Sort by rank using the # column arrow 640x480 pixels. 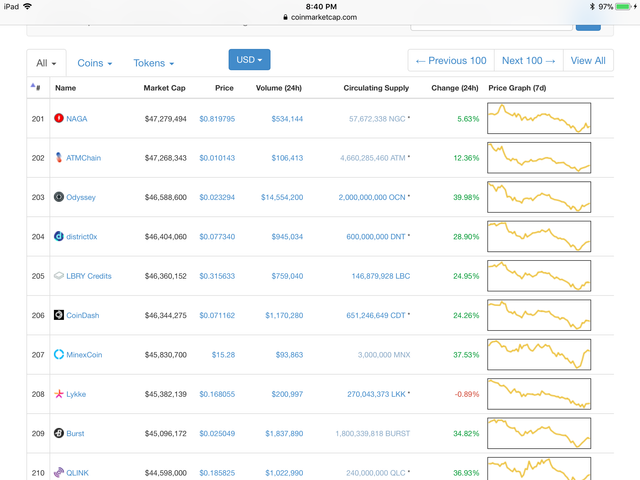click(x=35, y=87)
